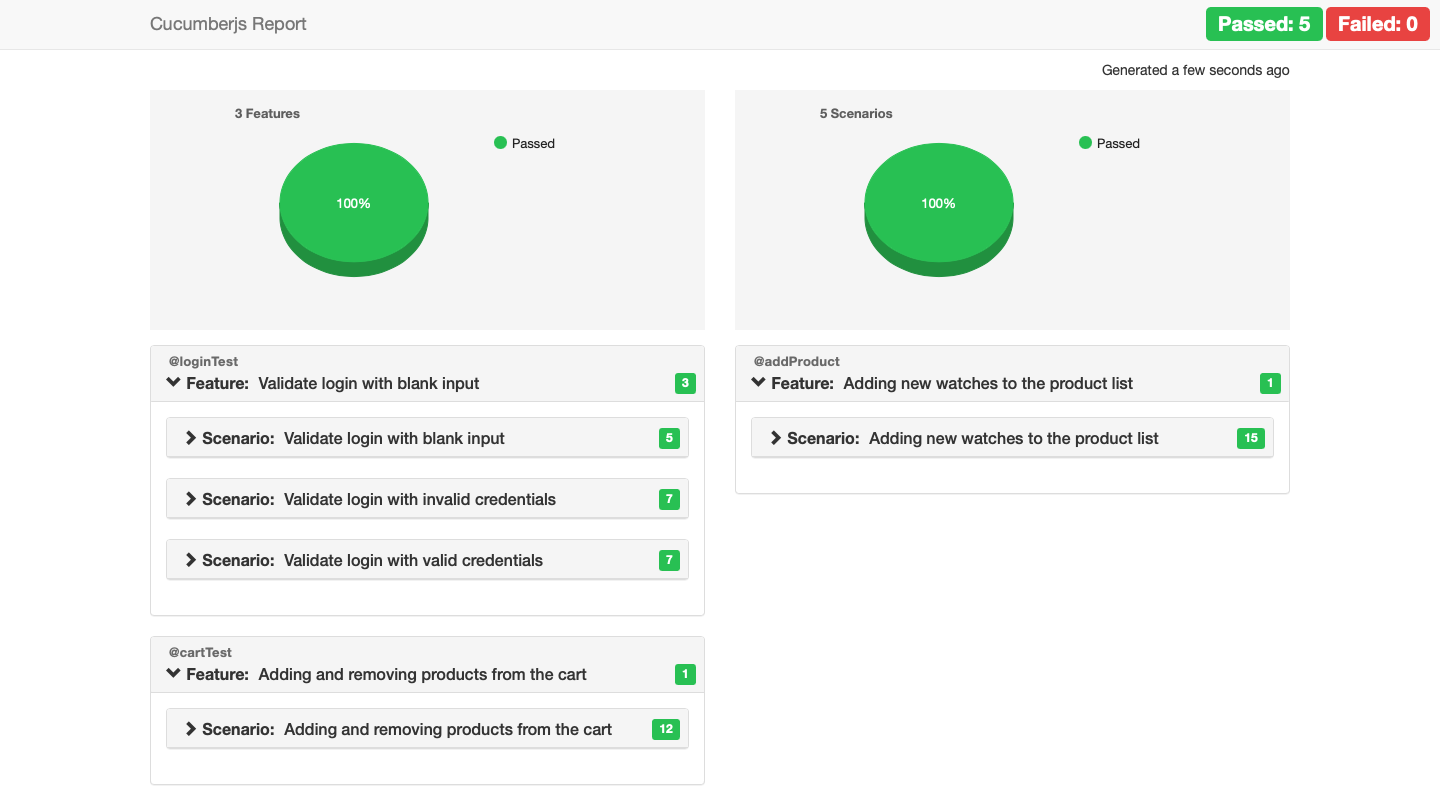Click the green step count badge showing 12
This screenshot has width=1440, height=789.
pyautogui.click(x=665, y=729)
